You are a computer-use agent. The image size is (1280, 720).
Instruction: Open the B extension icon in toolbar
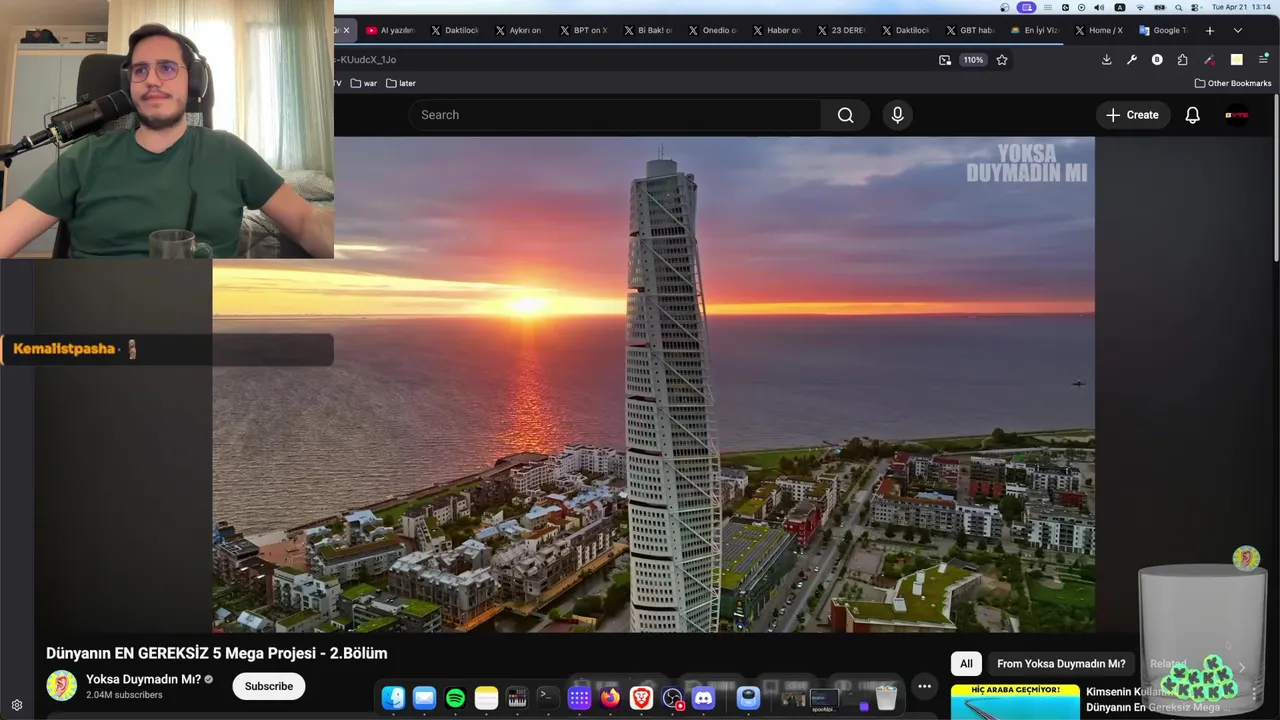pos(1157,60)
